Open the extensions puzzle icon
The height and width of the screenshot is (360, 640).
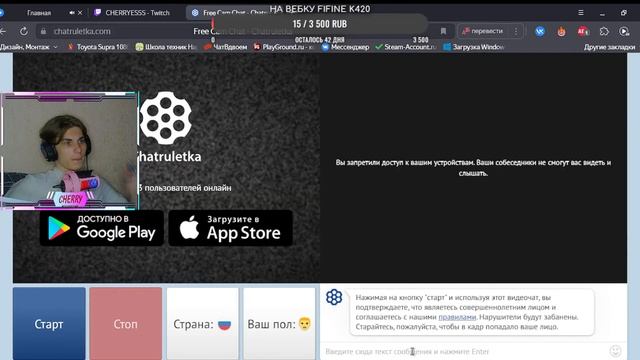[x=604, y=31]
